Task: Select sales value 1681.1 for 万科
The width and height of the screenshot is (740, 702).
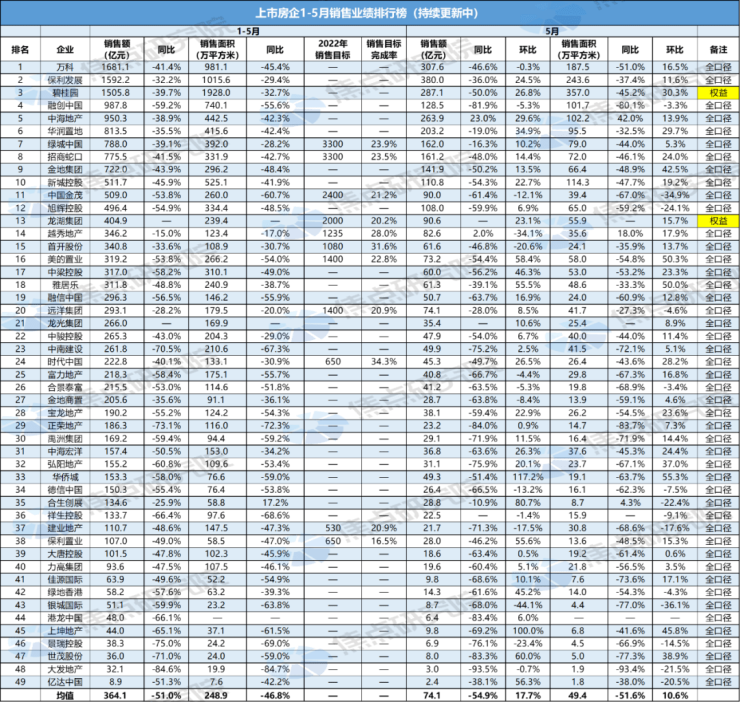Action: pos(116,67)
